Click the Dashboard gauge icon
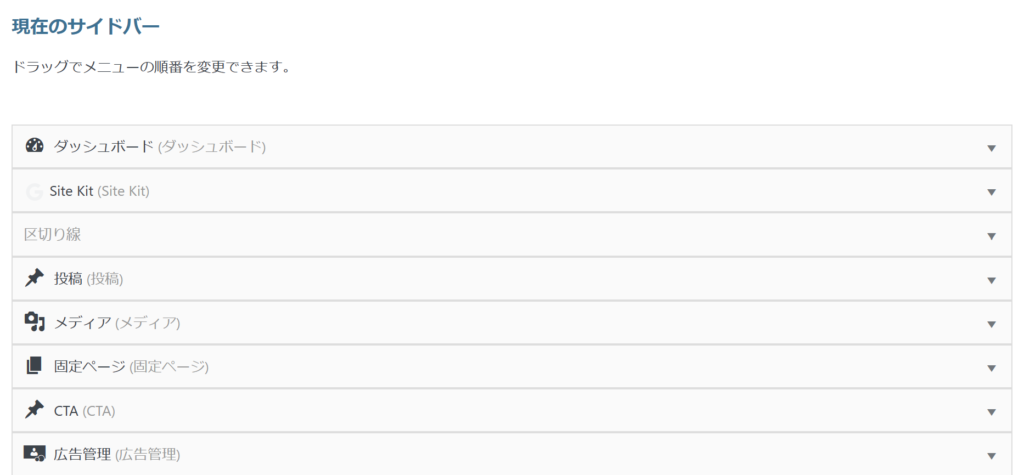 pos(34,146)
